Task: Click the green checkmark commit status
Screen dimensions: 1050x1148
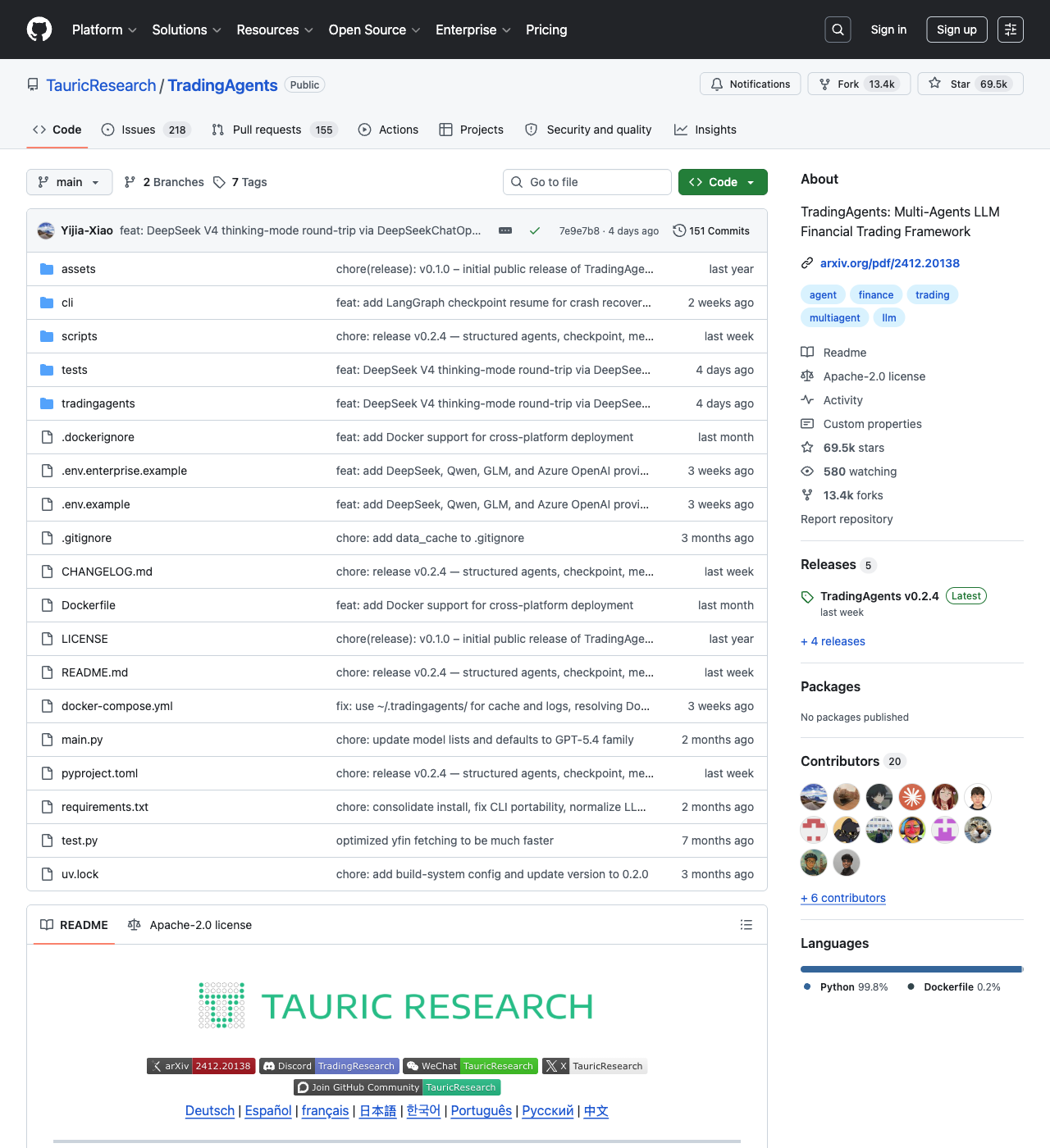Action: [535, 230]
